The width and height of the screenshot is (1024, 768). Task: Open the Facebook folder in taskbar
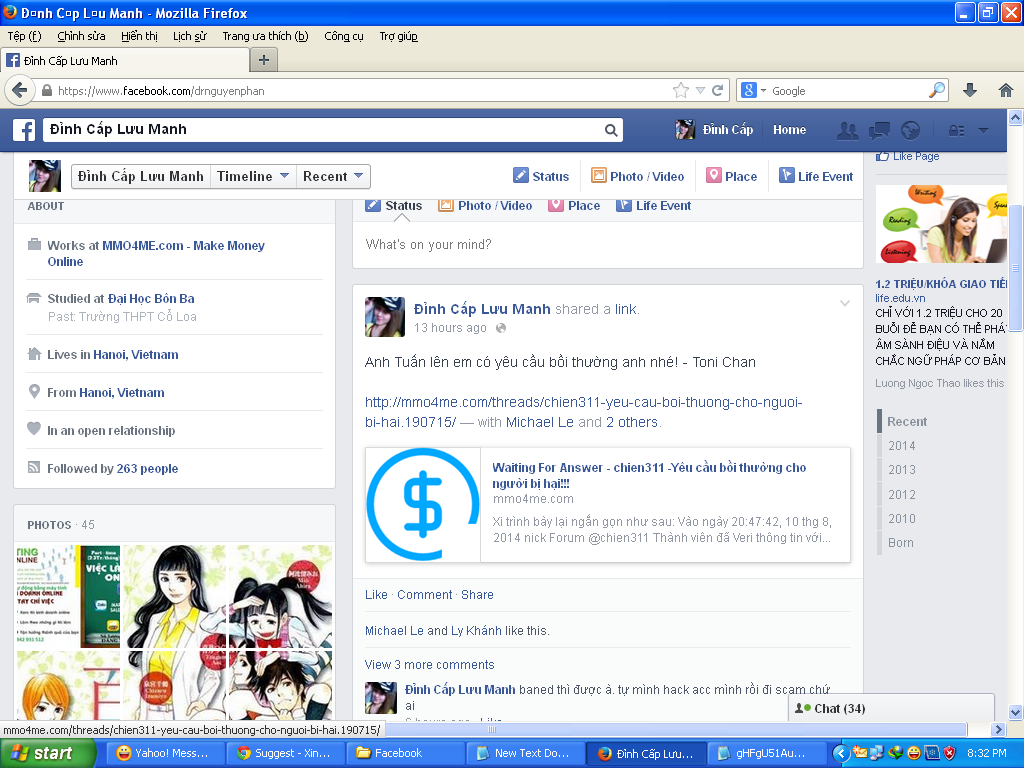(x=406, y=753)
